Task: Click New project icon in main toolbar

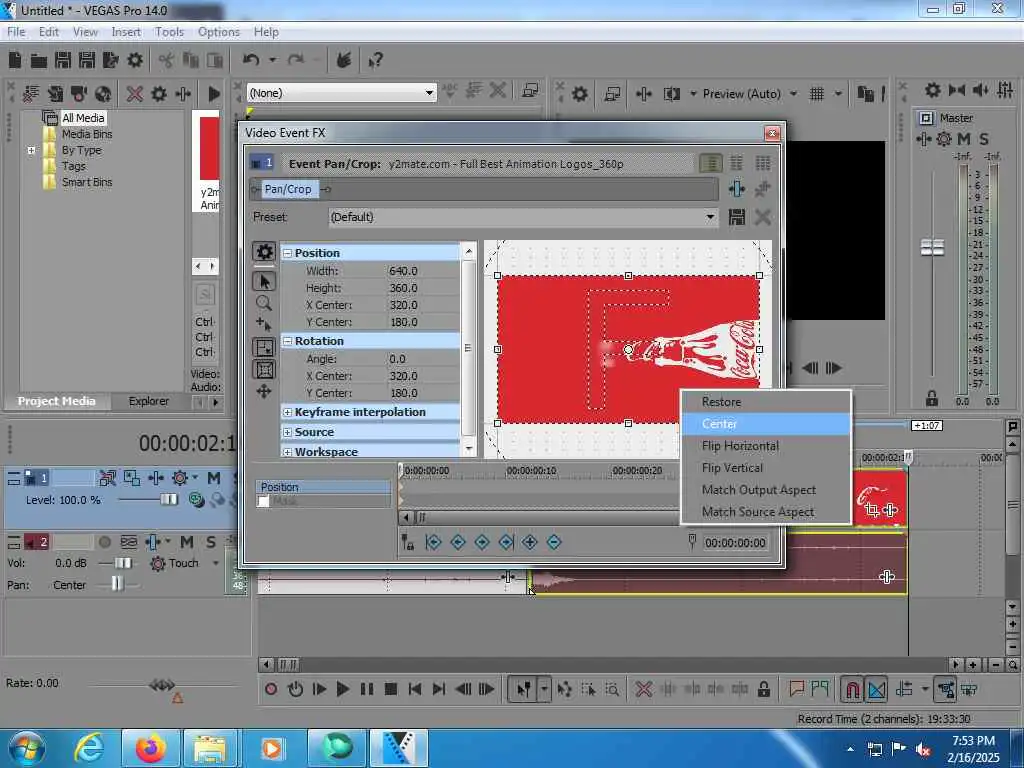Action: 15,61
